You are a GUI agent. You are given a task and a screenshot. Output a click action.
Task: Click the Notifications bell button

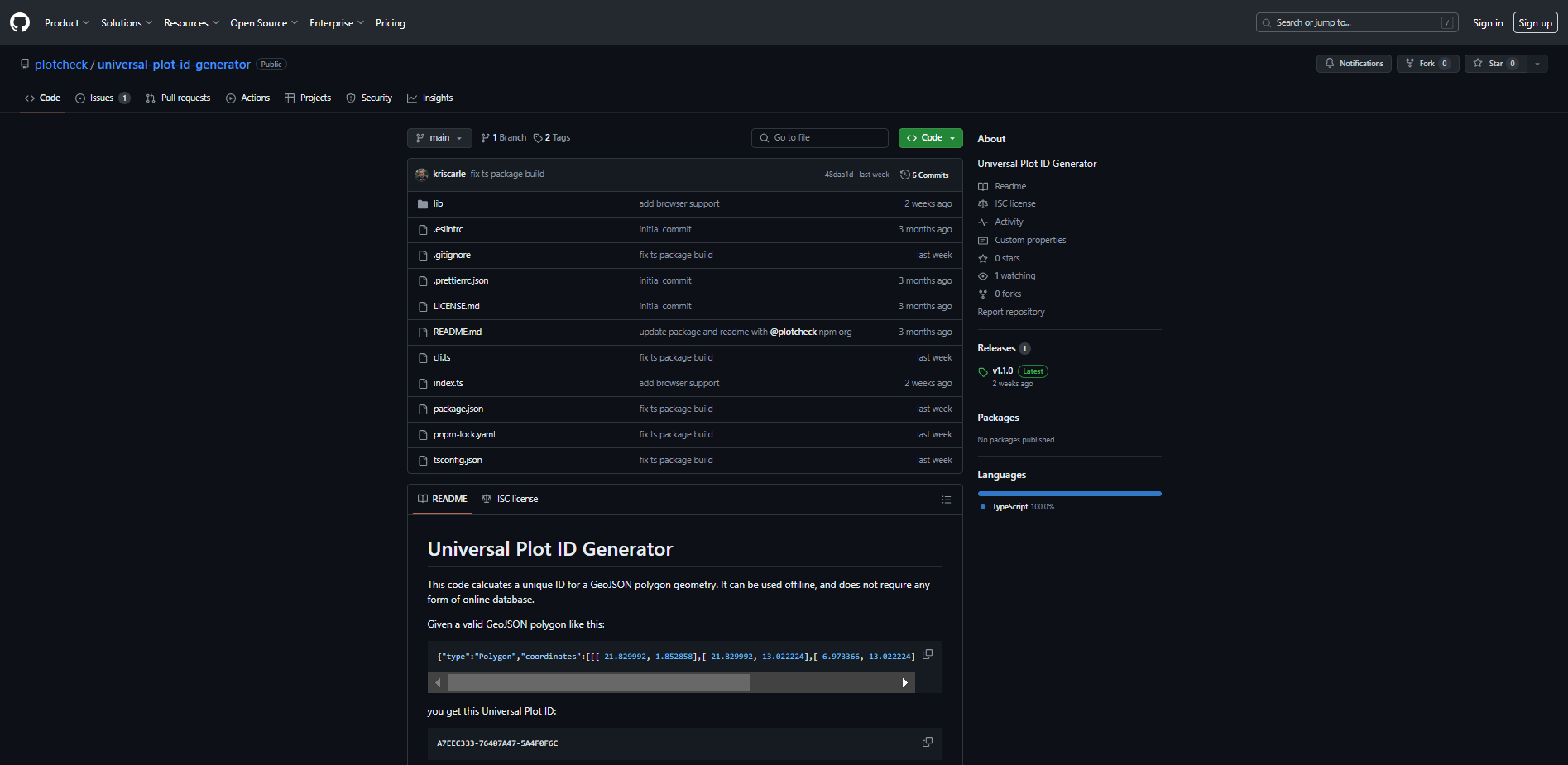pos(1354,64)
